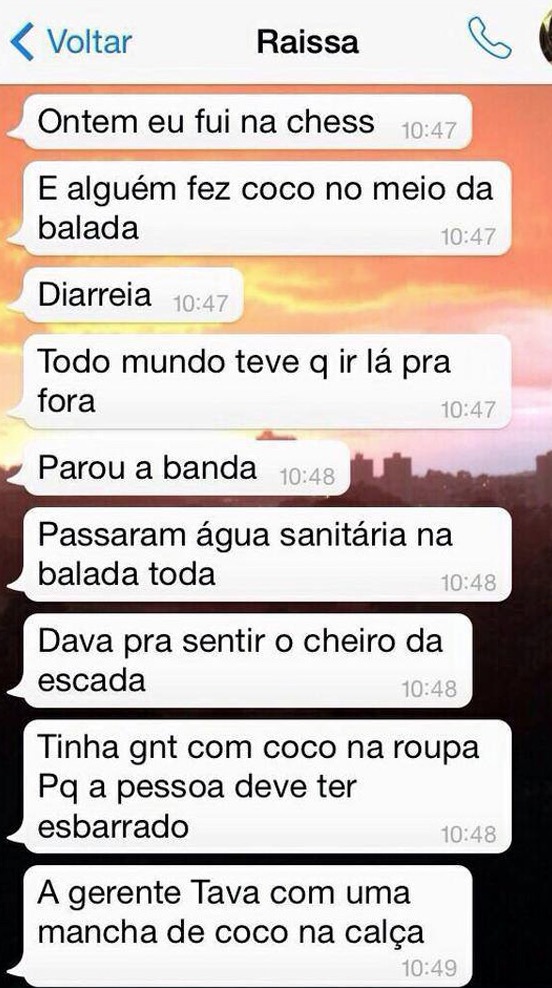Tap the 'Diarreia' message bubble
The height and width of the screenshot is (988, 552).
point(125,295)
